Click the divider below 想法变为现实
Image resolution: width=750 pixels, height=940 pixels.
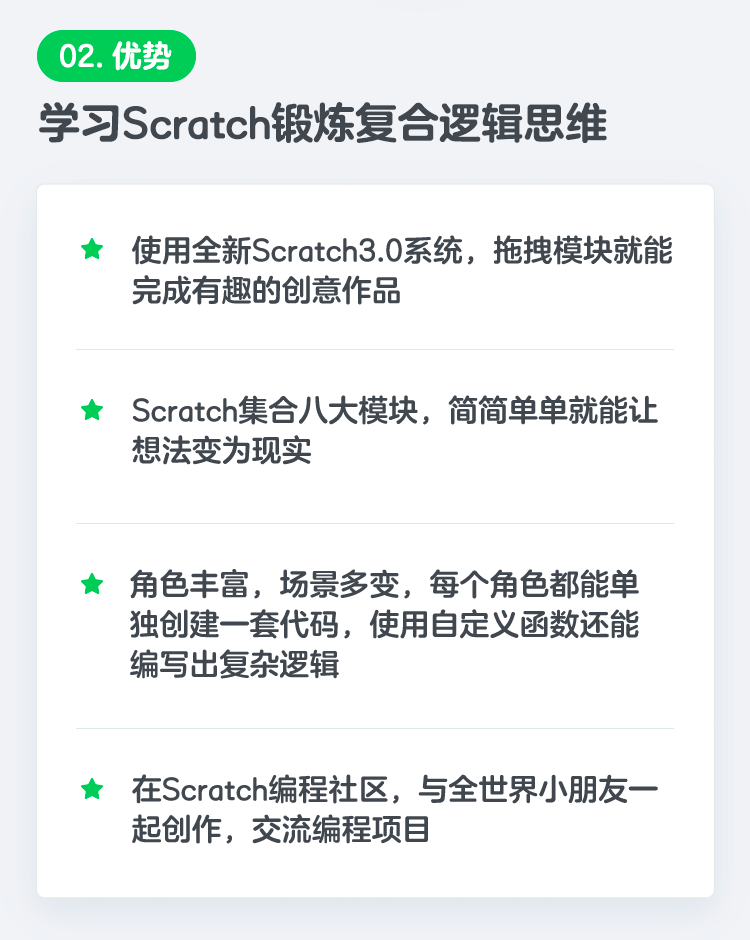click(375, 523)
